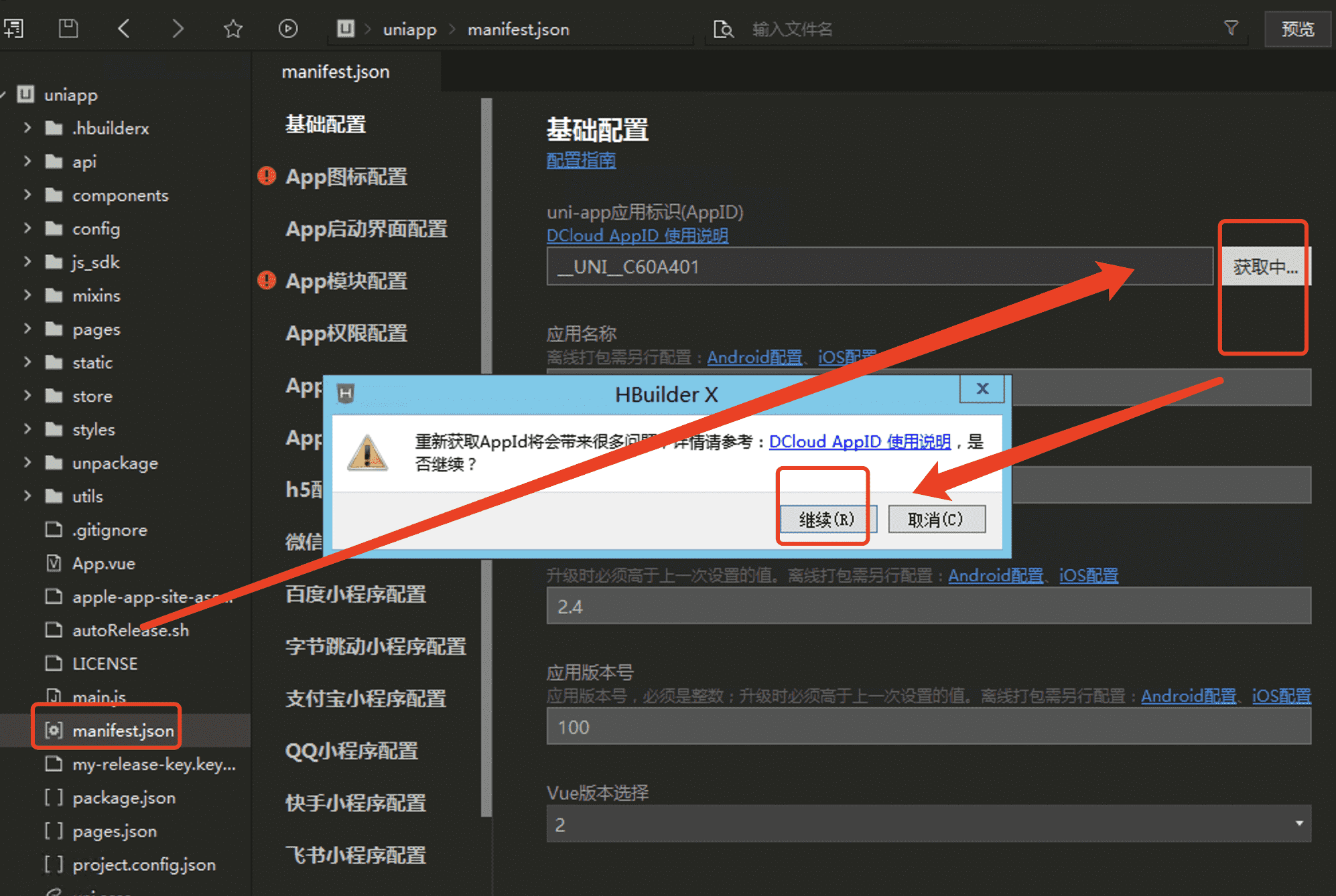This screenshot has height=896, width=1336.
Task: Click the run play icon in toolbar
Action: click(288, 29)
